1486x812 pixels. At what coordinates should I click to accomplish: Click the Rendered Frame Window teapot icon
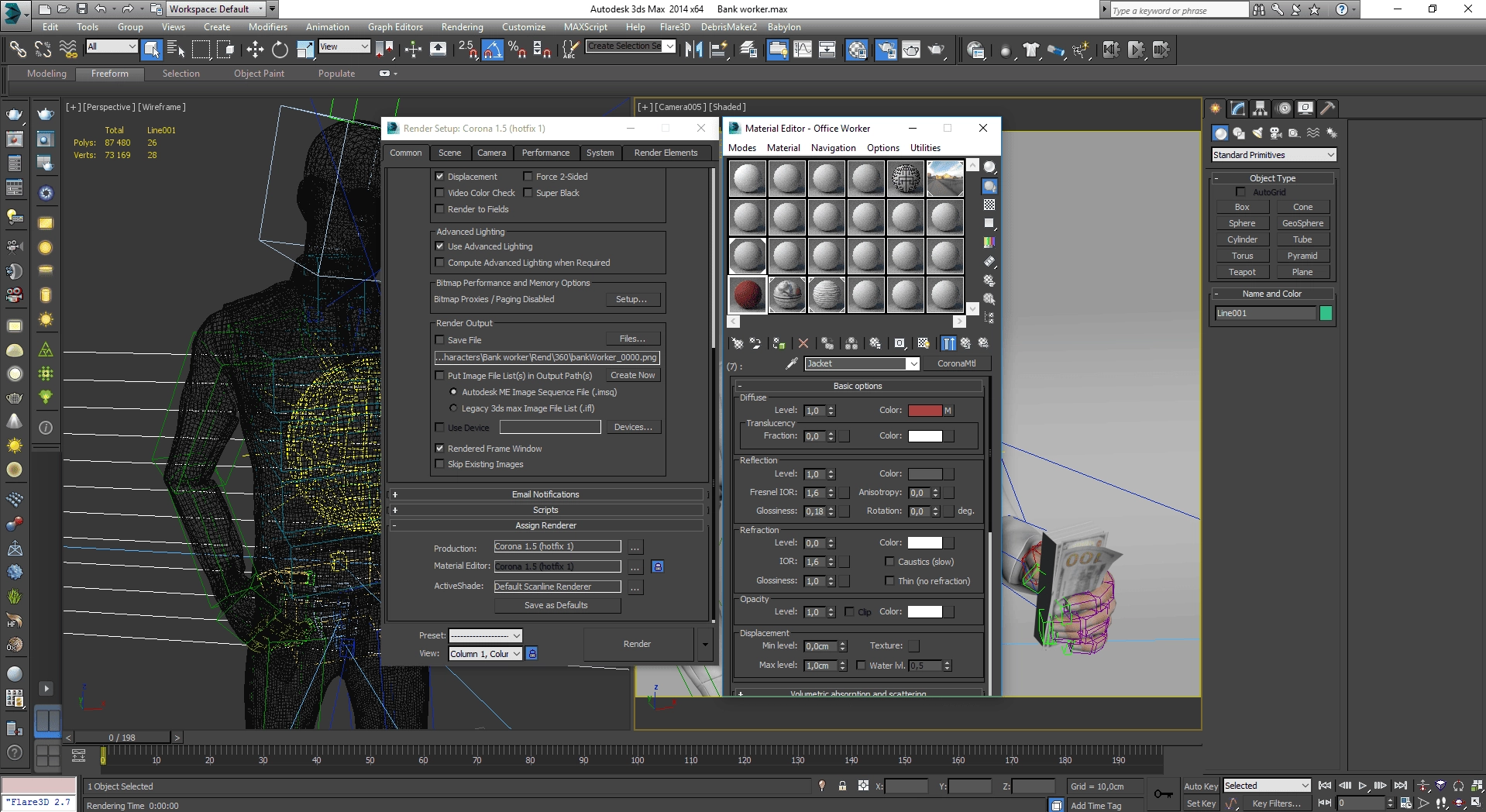(911, 50)
